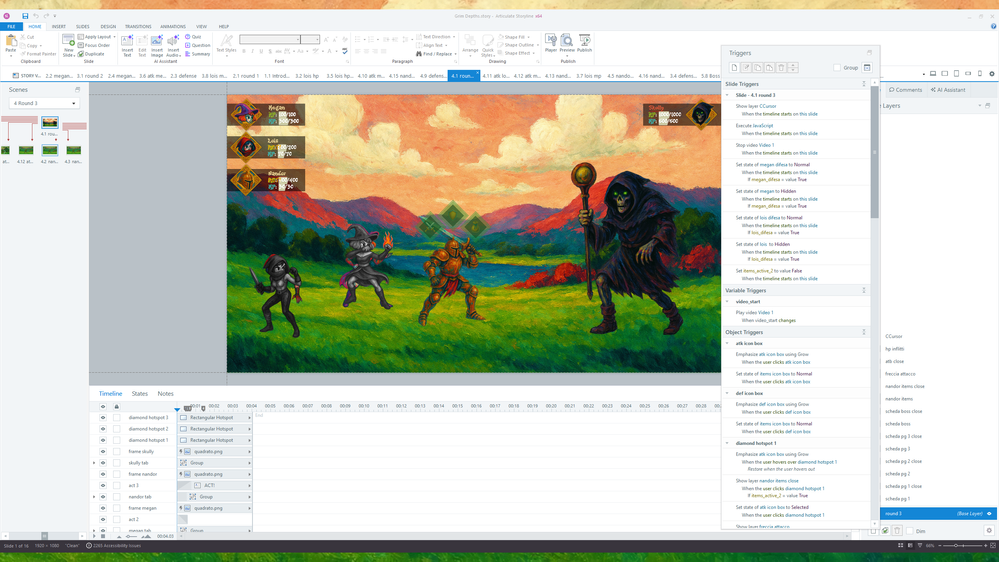Click the Quick Styles icon
The height and width of the screenshot is (562, 999).
click(487, 45)
